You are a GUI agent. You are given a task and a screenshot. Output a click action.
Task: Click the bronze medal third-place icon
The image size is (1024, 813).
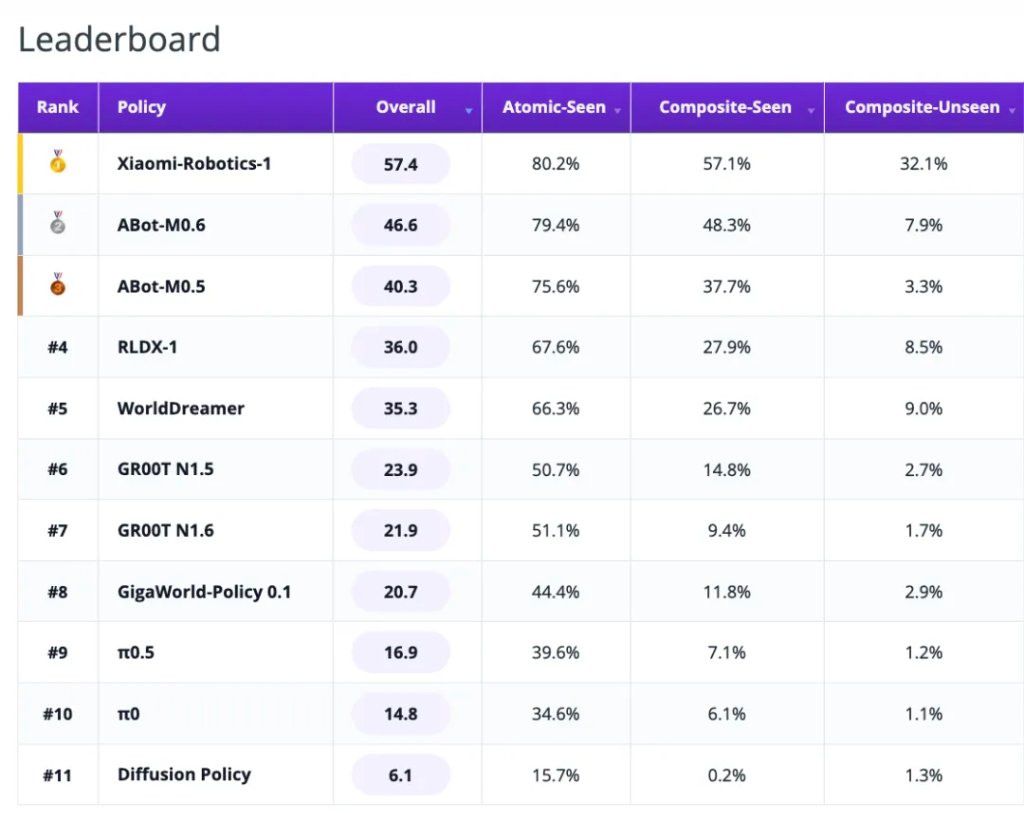(x=57, y=284)
